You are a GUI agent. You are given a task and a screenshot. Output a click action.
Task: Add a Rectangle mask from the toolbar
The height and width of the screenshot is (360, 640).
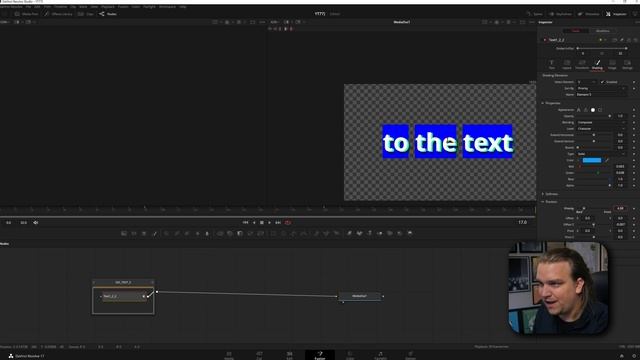[273, 233]
